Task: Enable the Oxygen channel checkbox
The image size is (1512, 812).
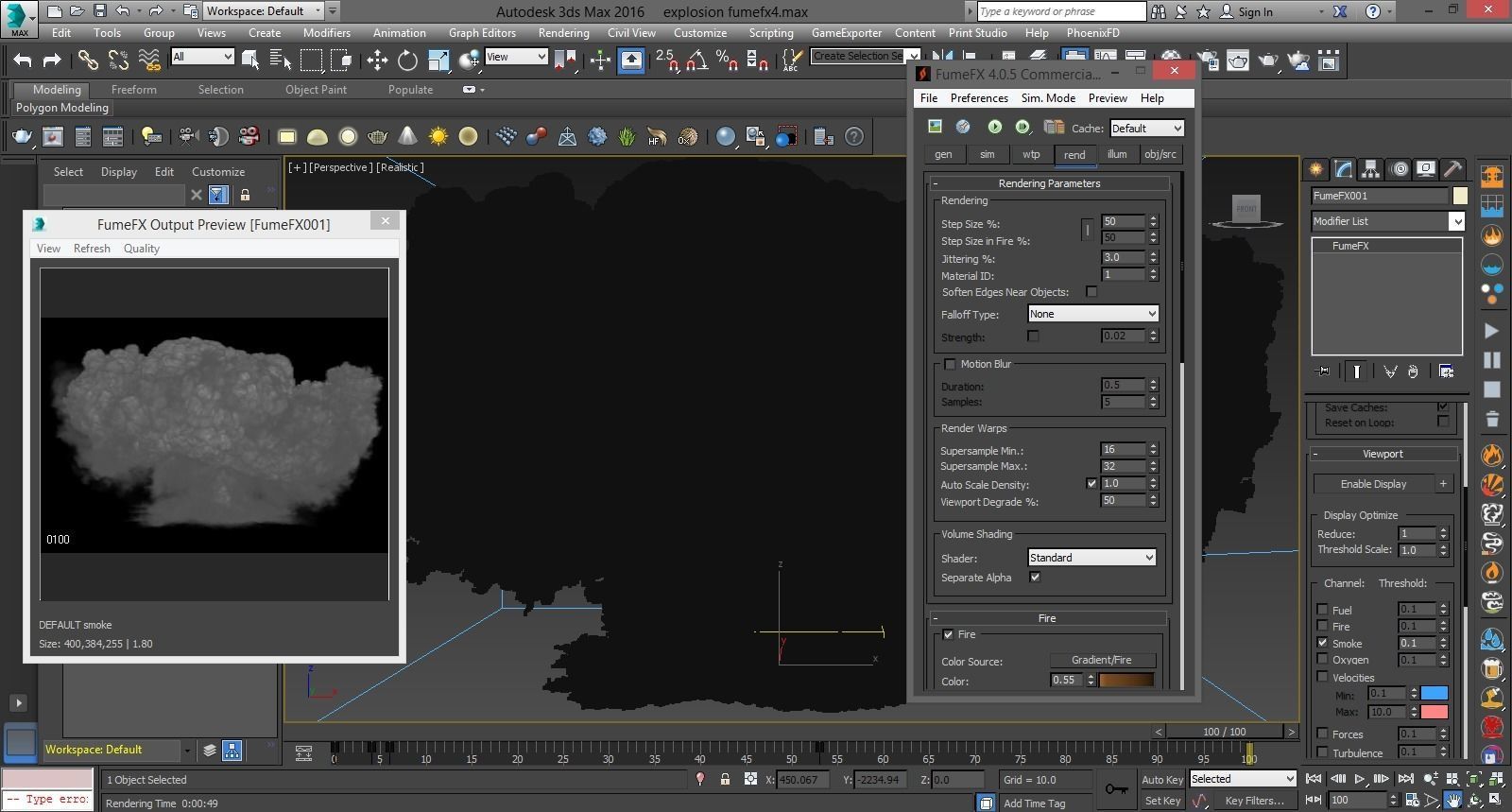Action: tap(1322, 660)
